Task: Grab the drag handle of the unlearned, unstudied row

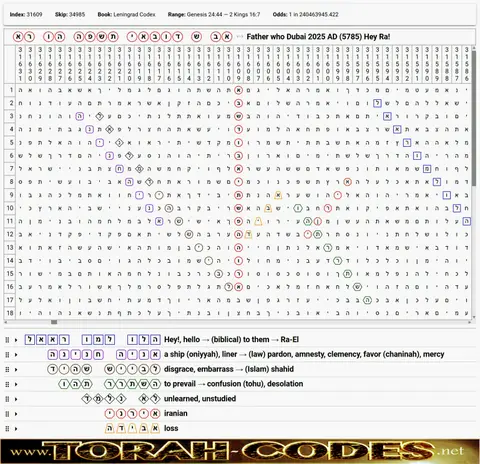Action: pos(7,399)
